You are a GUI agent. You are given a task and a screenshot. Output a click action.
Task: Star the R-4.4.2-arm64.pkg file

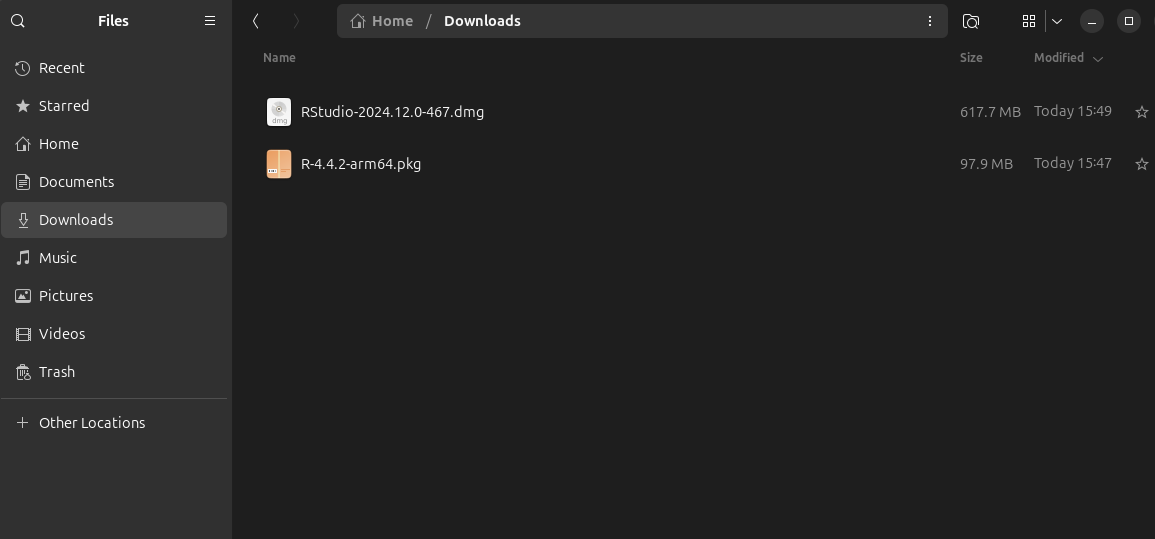point(1141,164)
